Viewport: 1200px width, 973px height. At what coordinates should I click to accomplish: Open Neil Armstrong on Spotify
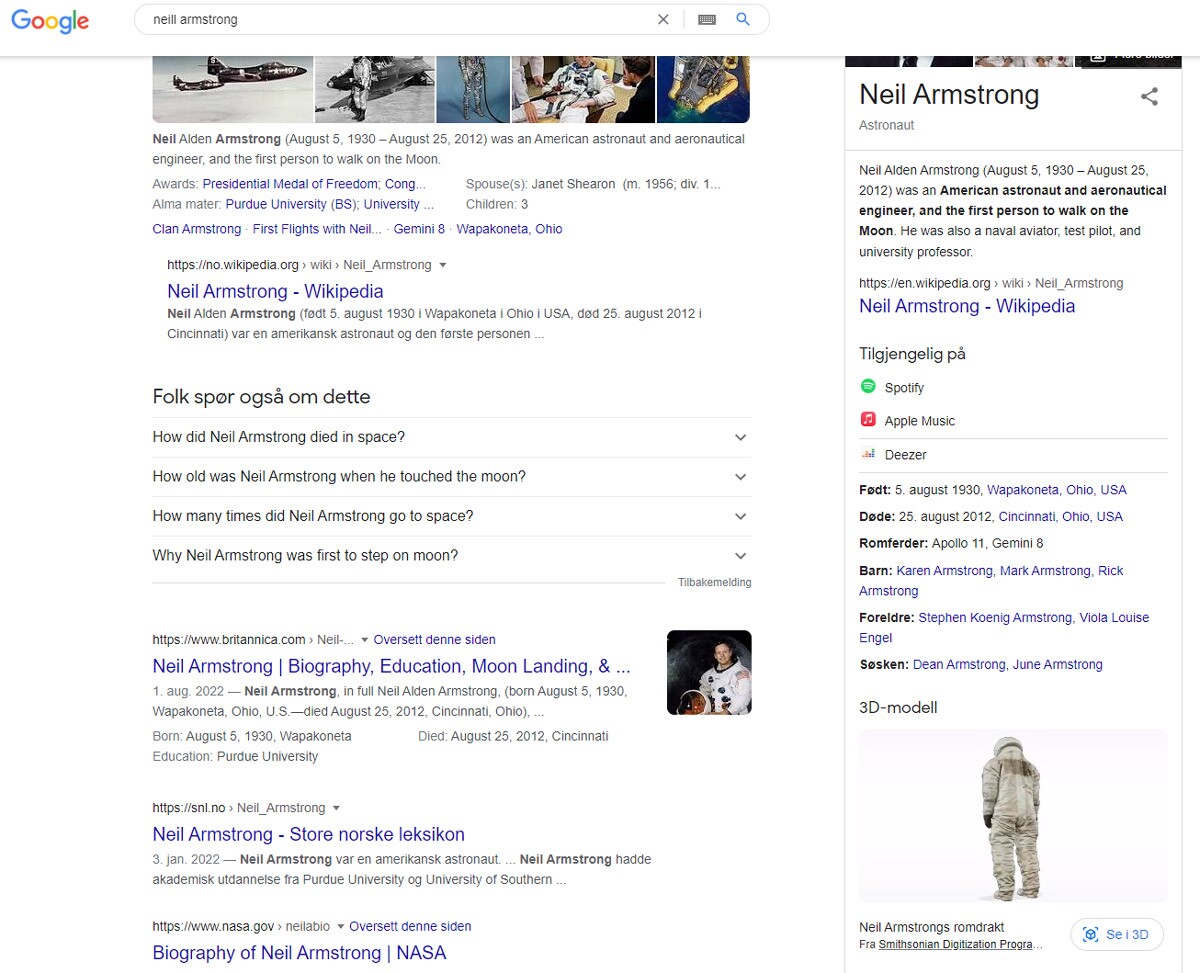click(x=905, y=387)
